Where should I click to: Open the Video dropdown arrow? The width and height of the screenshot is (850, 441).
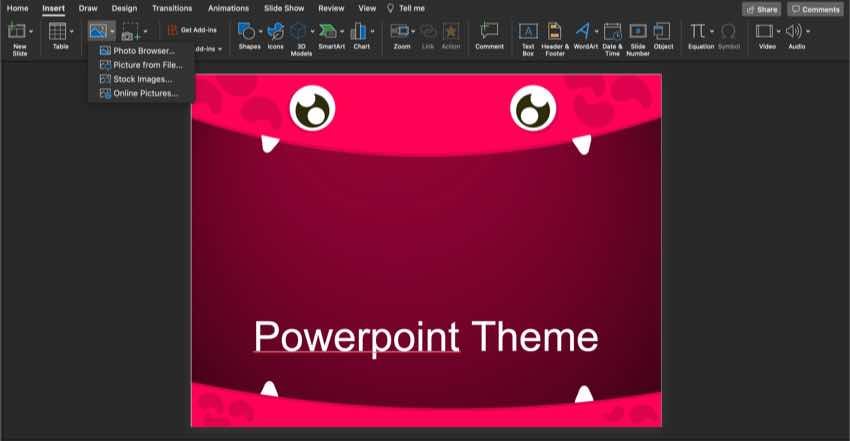[x=779, y=31]
